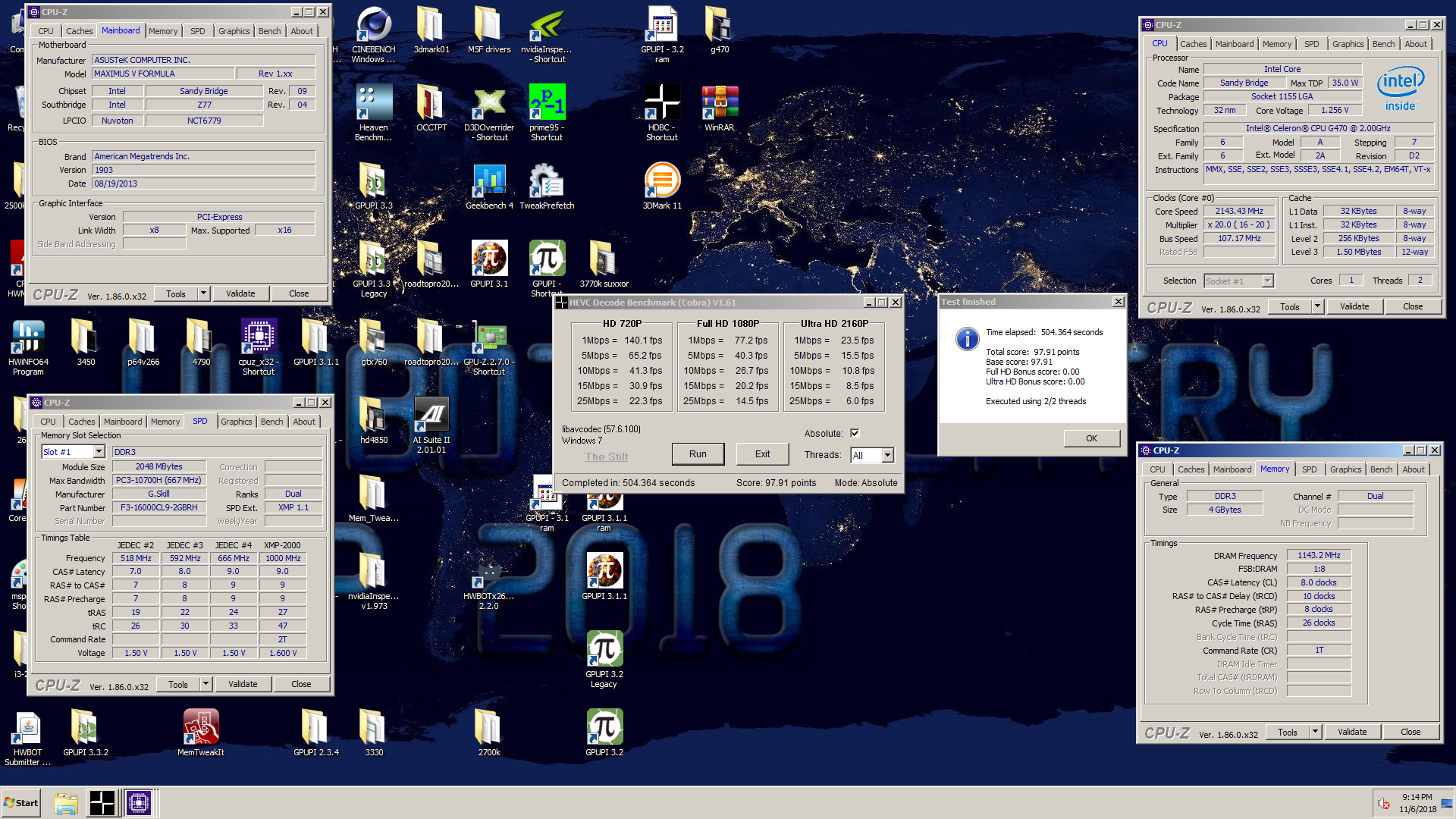Viewport: 1456px width, 819px height.
Task: Switch to Caches tab in Mainboard CPU-Z window
Action: pyautogui.click(x=79, y=31)
